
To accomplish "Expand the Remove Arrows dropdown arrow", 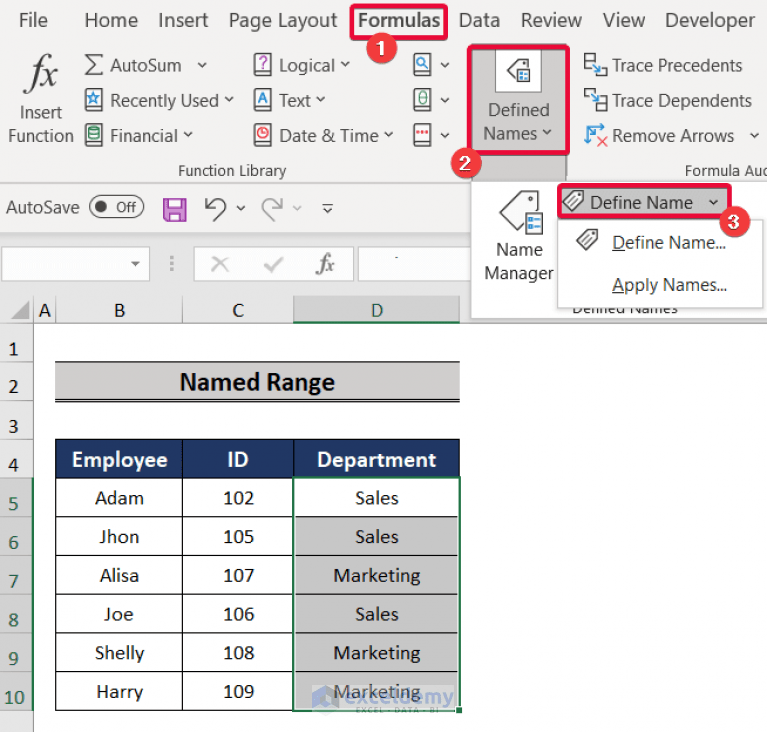I will [x=755, y=136].
